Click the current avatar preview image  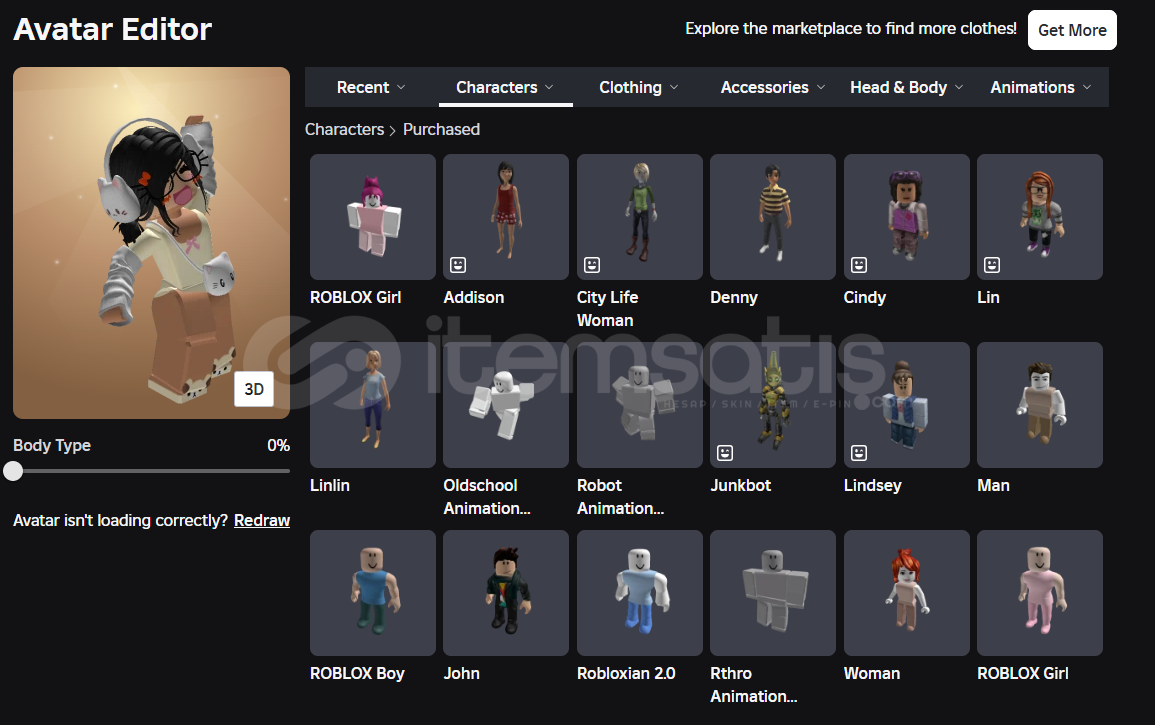150,240
